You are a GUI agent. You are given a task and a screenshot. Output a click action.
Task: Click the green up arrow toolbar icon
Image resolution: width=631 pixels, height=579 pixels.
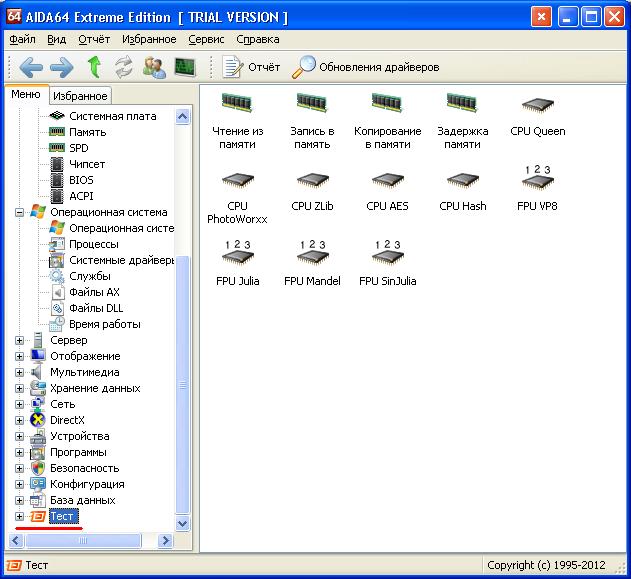(x=94, y=67)
